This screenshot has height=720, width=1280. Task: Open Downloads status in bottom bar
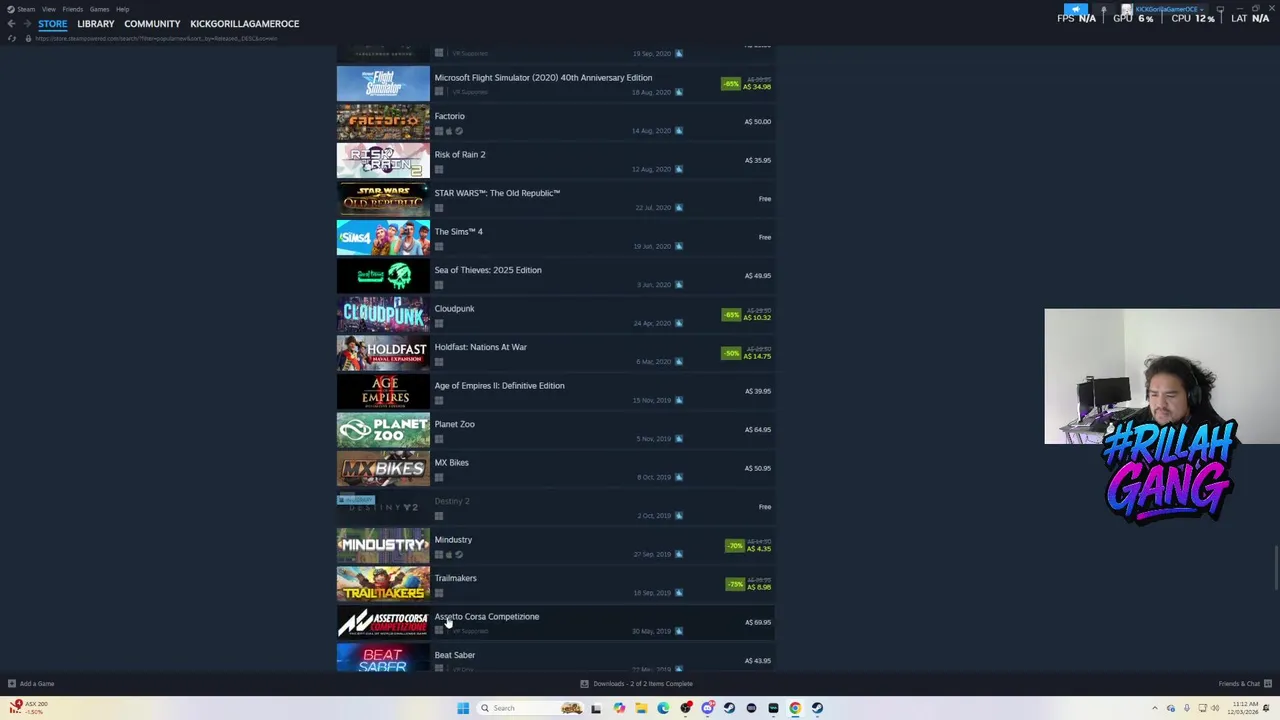(637, 684)
